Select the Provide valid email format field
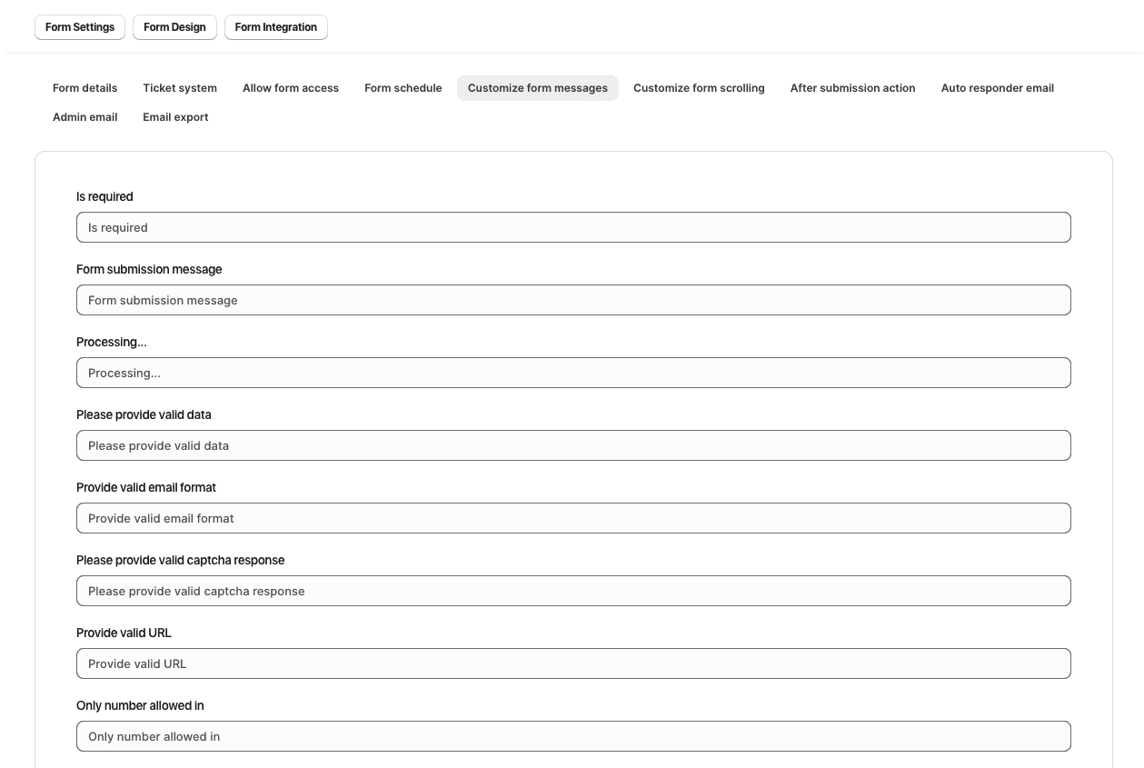The width and height of the screenshot is (1144, 768). 573,519
